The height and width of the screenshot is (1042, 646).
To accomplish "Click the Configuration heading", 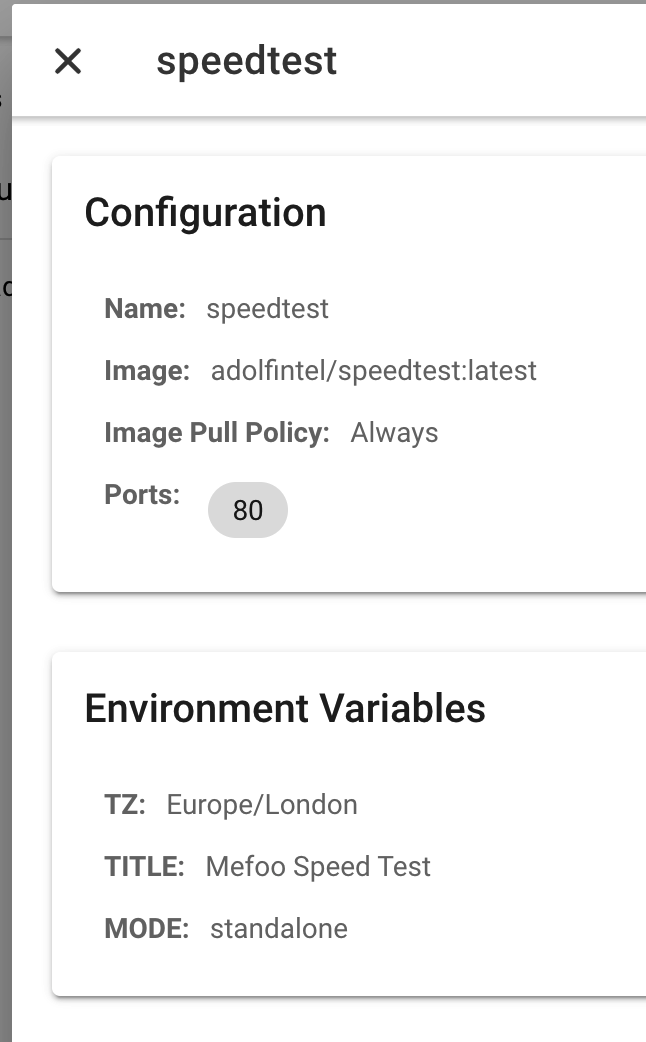I will coord(206,212).
